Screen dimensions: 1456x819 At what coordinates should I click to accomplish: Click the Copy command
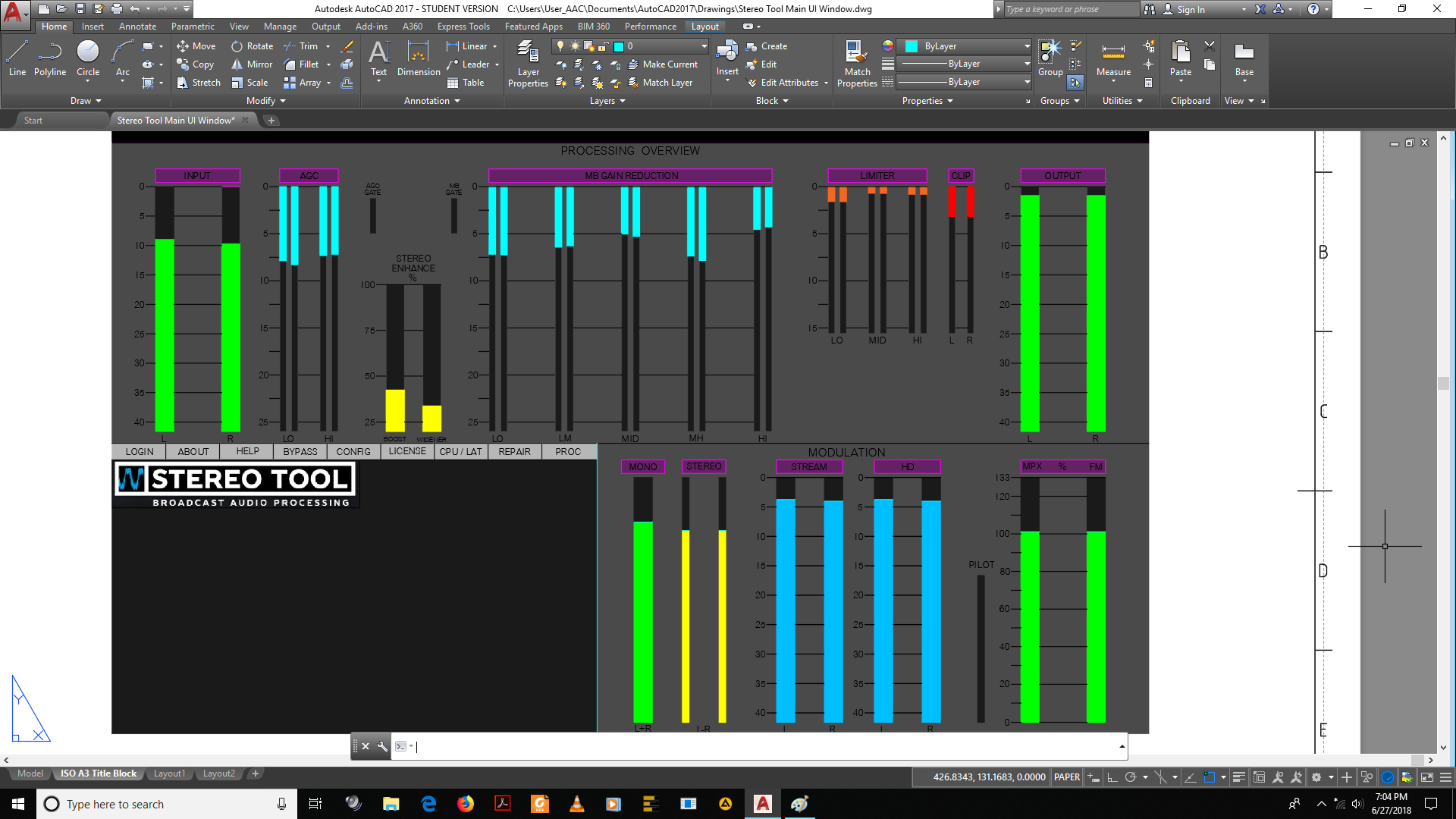[196, 64]
